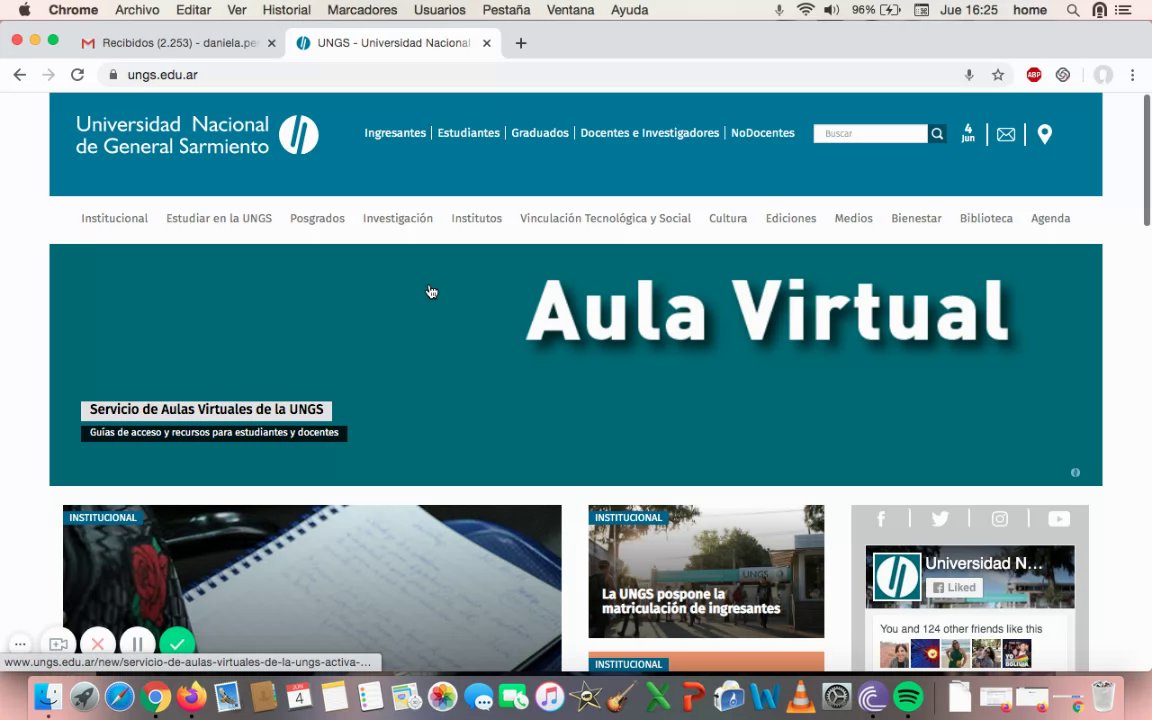Screen dimensions: 1152x720
Task: Click the Biblioteca nav link
Action: (986, 218)
